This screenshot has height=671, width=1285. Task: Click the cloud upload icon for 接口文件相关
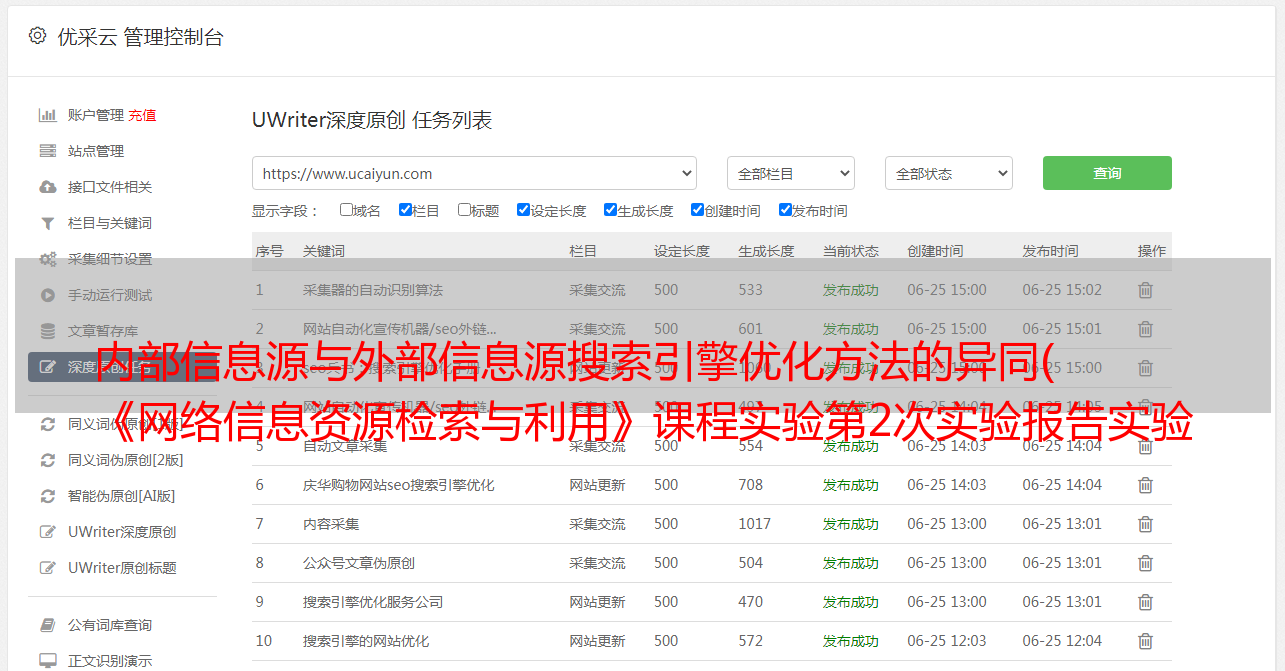click(47, 187)
